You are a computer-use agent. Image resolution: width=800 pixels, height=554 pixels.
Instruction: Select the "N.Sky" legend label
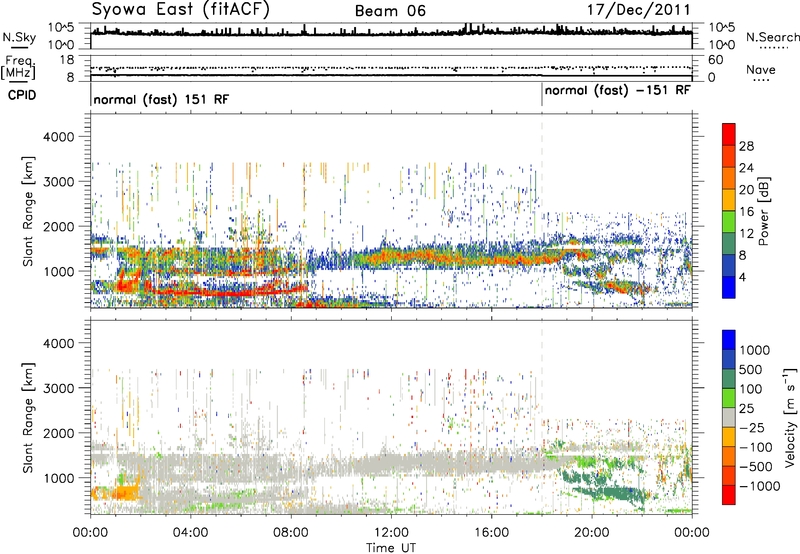[x=19, y=37]
